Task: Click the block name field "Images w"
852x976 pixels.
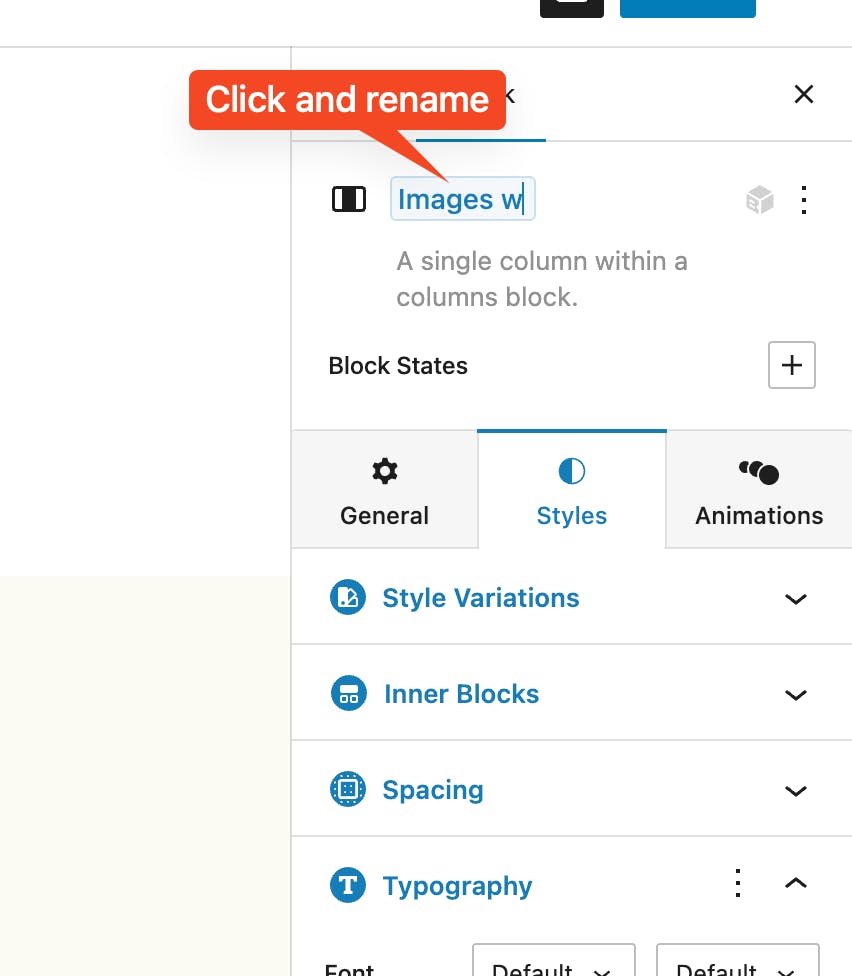Action: [462, 200]
